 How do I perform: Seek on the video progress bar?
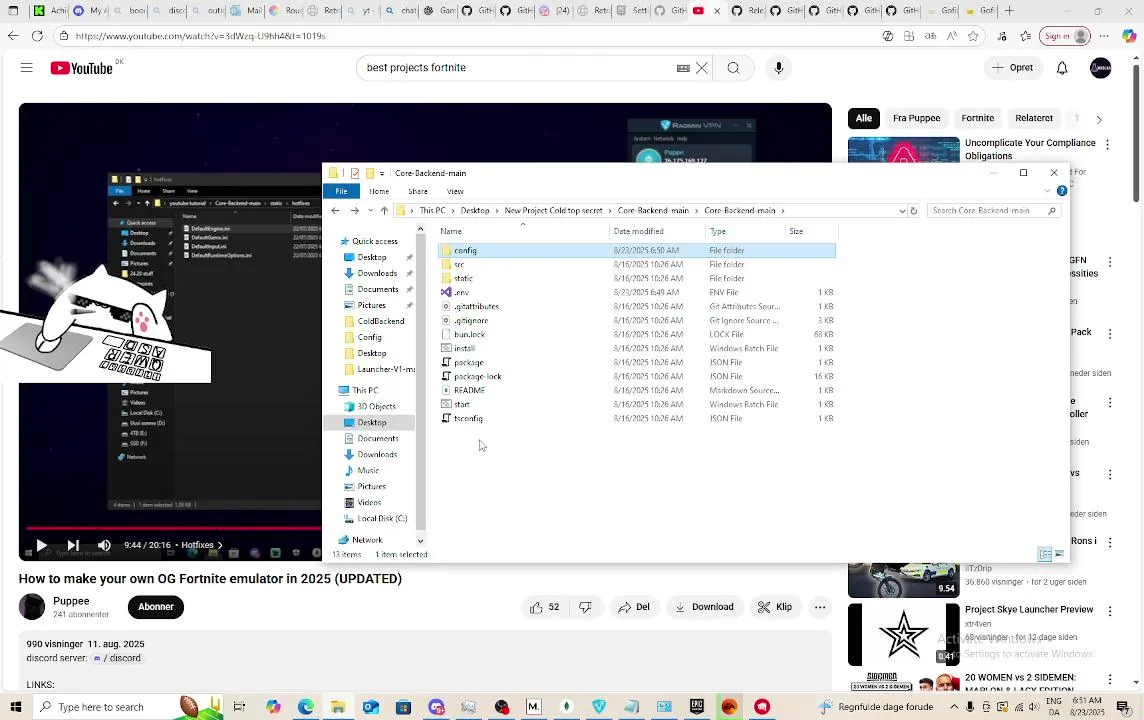click(x=174, y=528)
